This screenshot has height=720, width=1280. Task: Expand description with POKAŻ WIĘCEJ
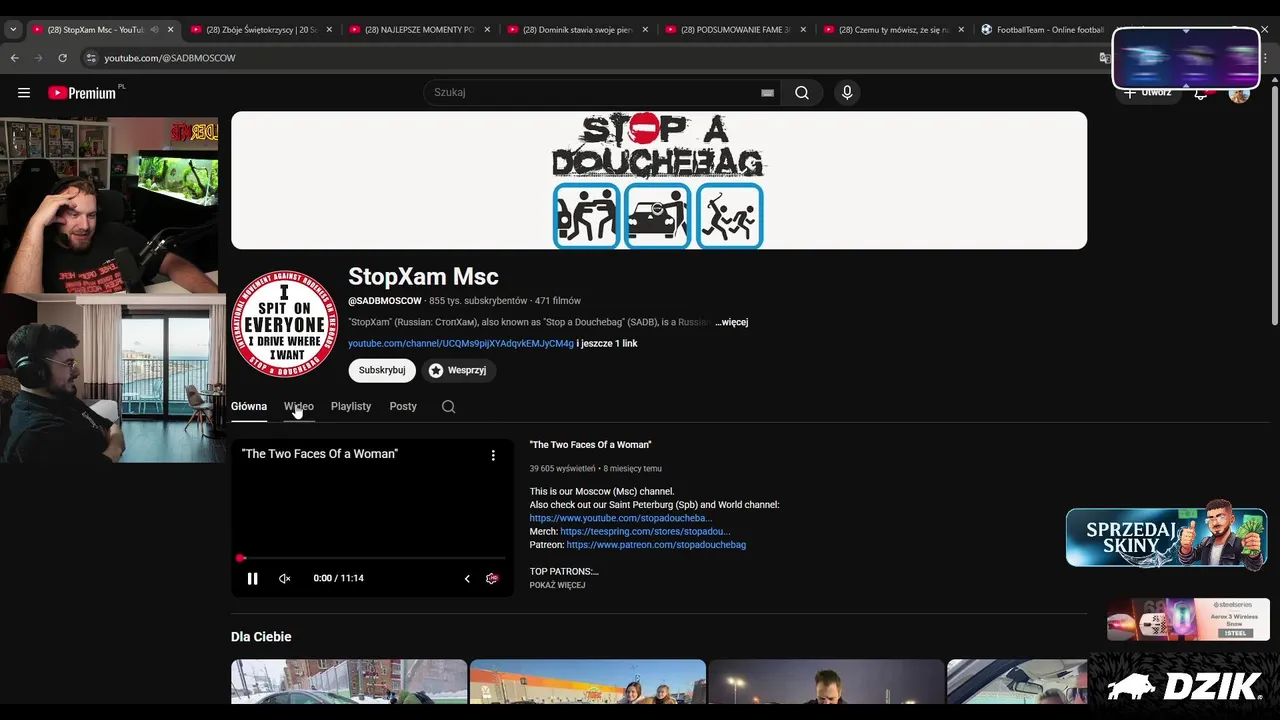click(x=557, y=585)
